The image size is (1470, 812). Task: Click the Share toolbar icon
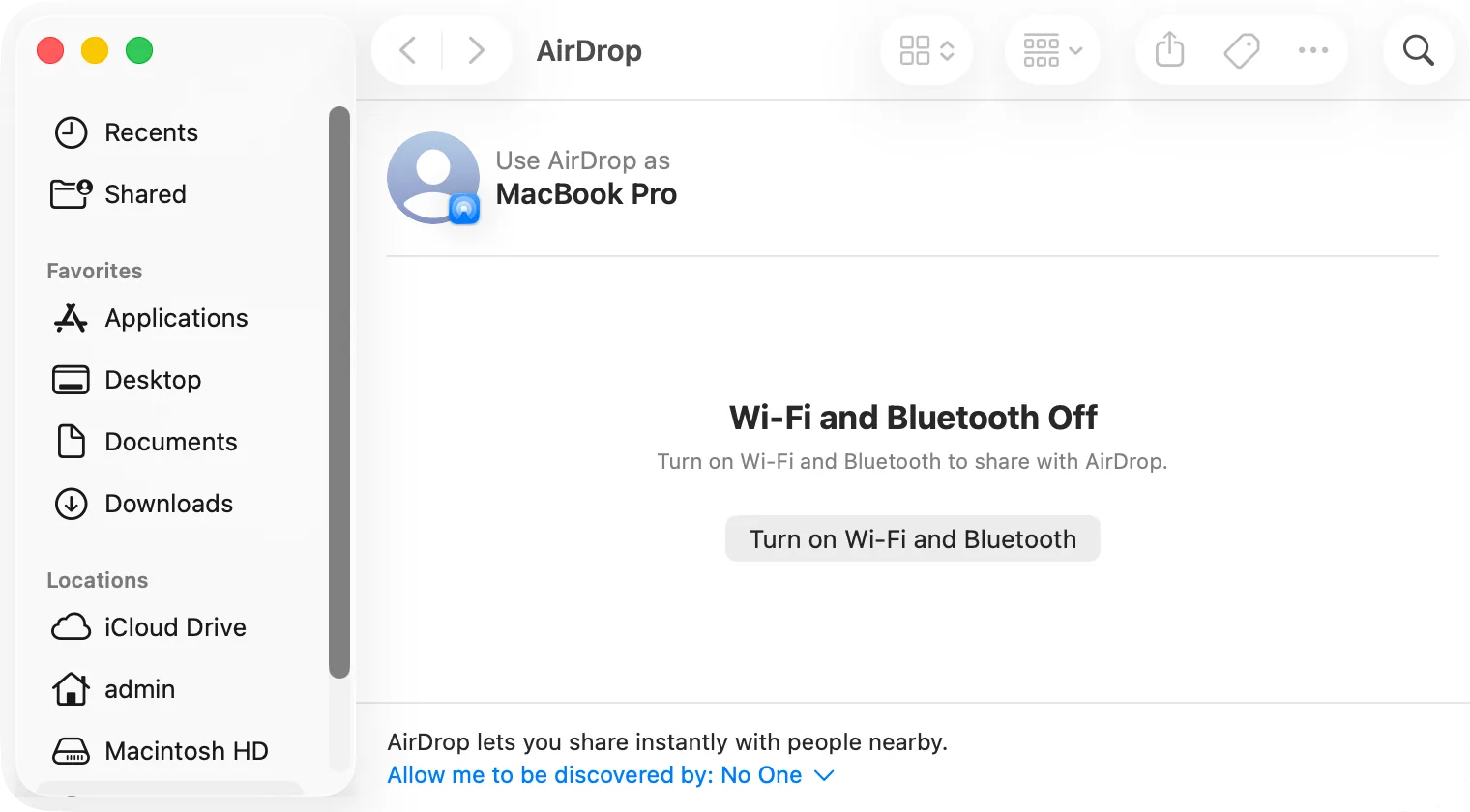[1169, 50]
